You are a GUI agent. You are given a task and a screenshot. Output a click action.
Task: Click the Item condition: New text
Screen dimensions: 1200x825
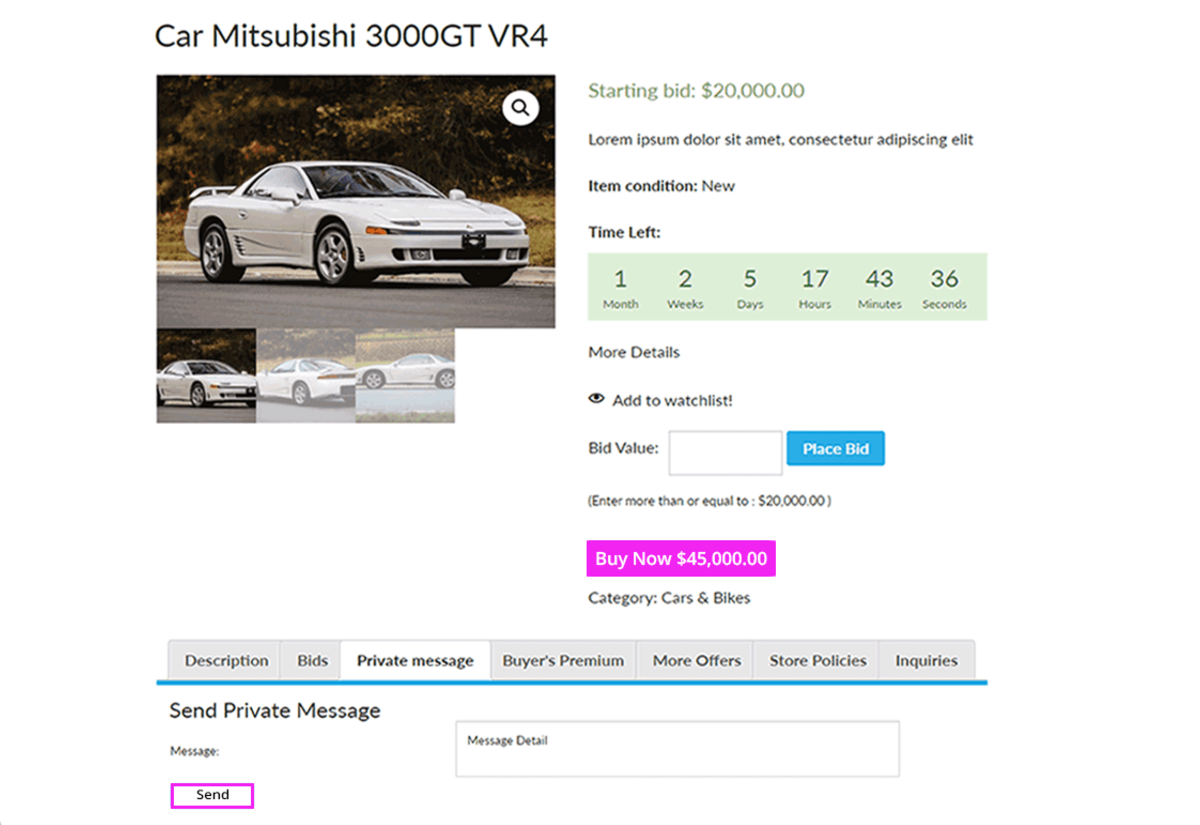661,186
